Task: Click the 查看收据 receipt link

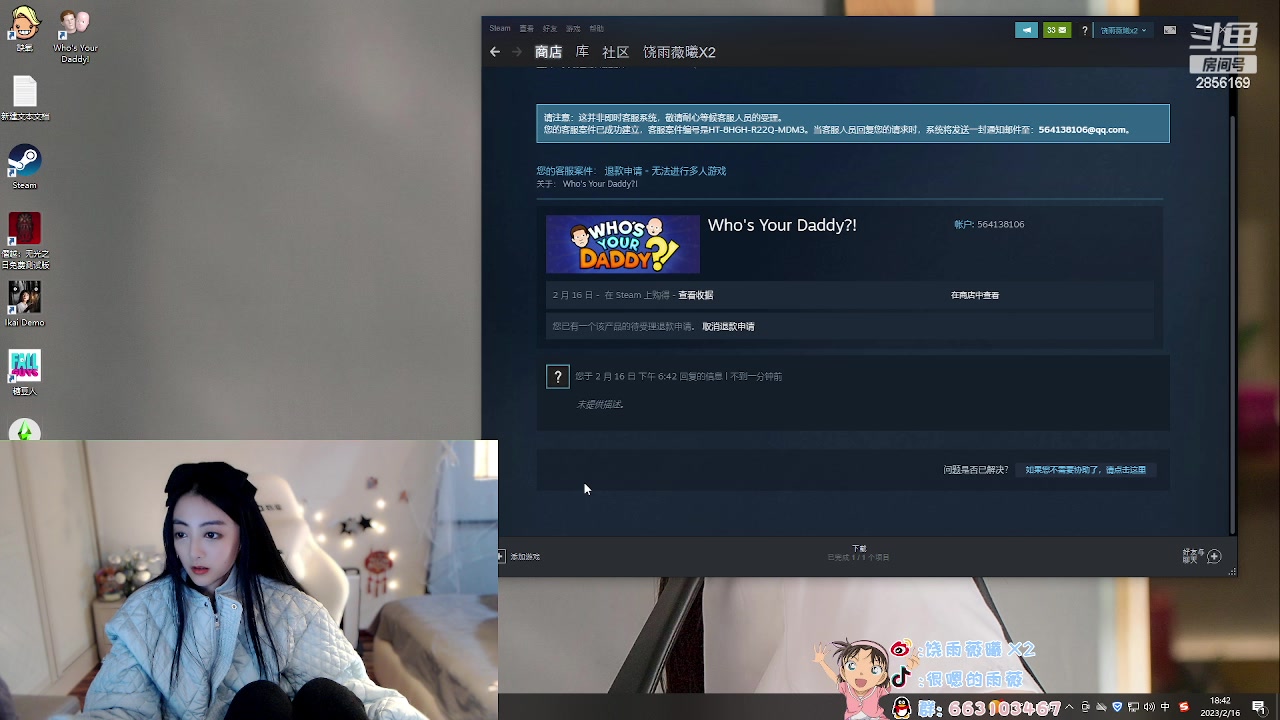Action: (x=696, y=295)
